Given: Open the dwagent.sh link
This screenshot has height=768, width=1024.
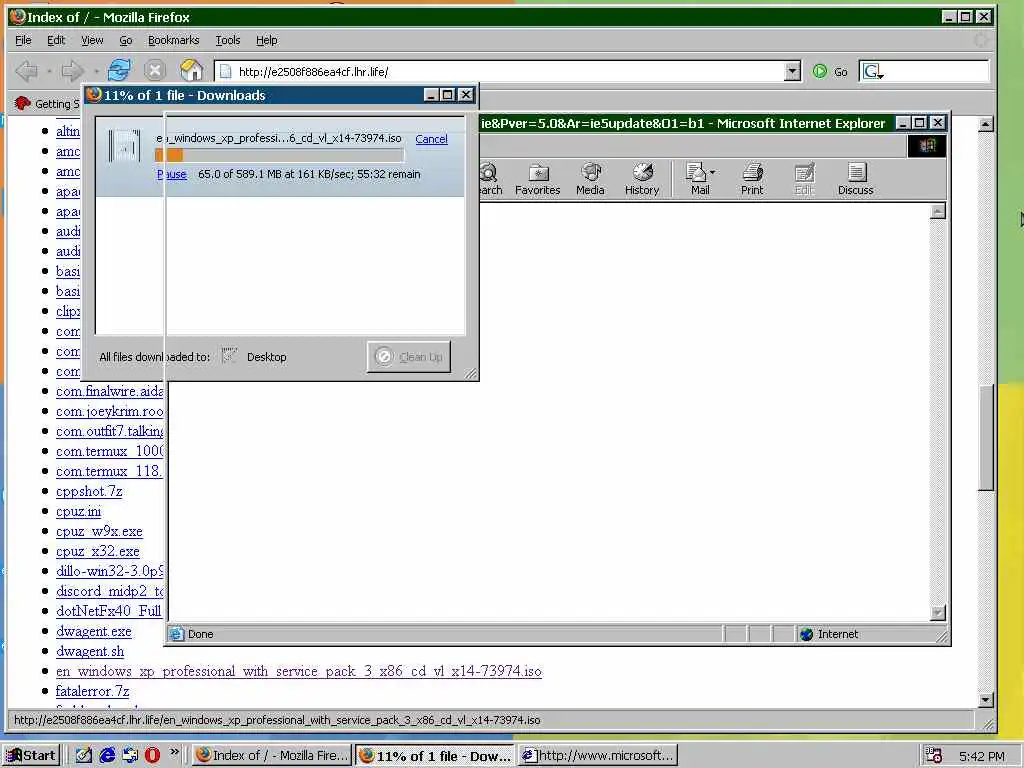Looking at the screenshot, I should coord(89,651).
